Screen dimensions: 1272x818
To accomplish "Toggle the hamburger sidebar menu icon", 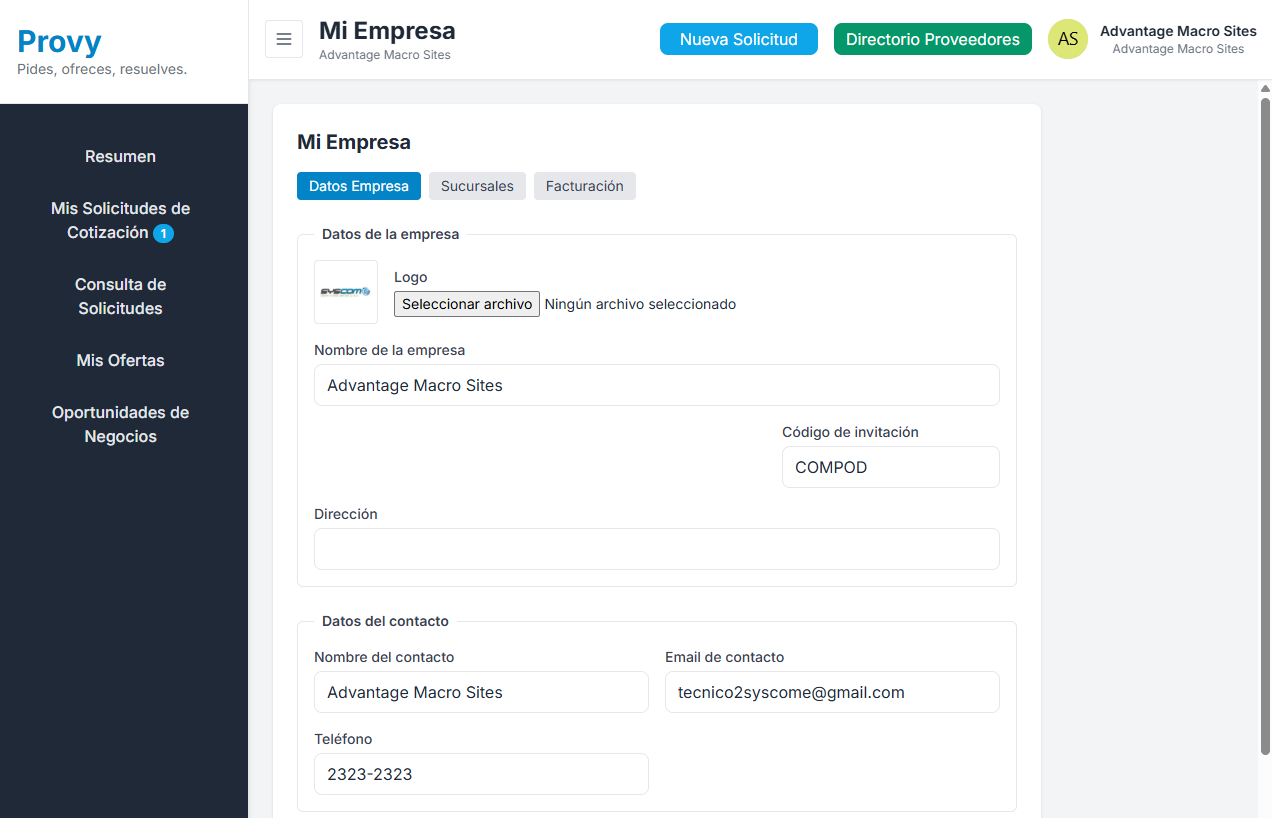I will [284, 39].
